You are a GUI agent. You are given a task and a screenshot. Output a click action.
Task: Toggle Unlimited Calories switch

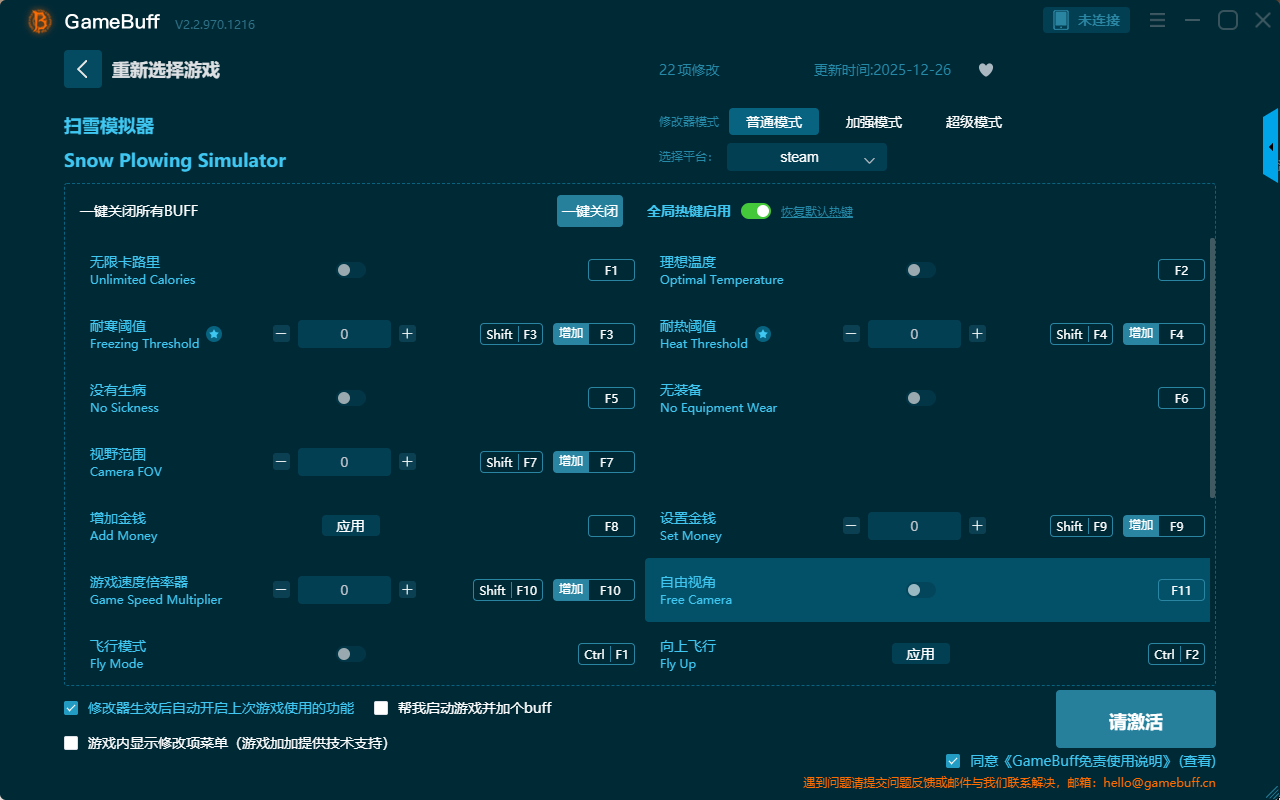pyautogui.click(x=351, y=270)
